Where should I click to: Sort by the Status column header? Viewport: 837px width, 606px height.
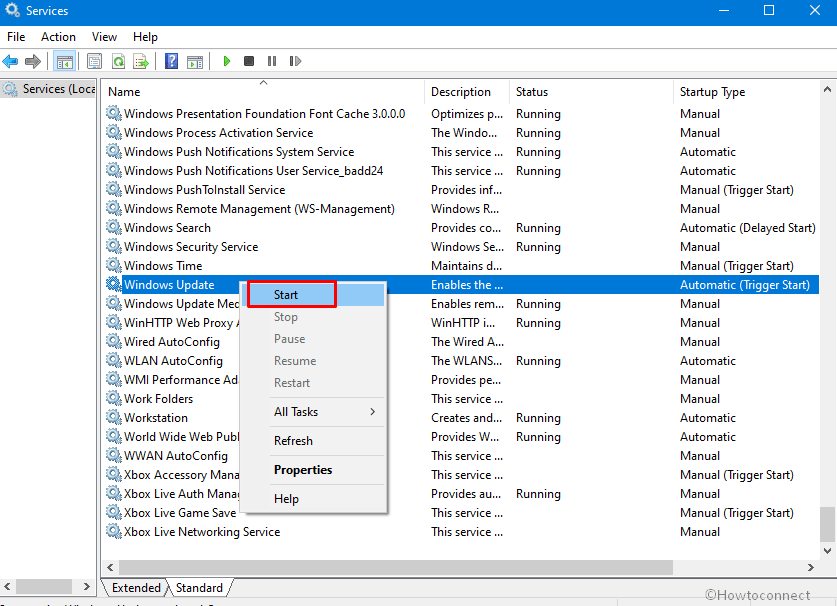click(x=591, y=91)
